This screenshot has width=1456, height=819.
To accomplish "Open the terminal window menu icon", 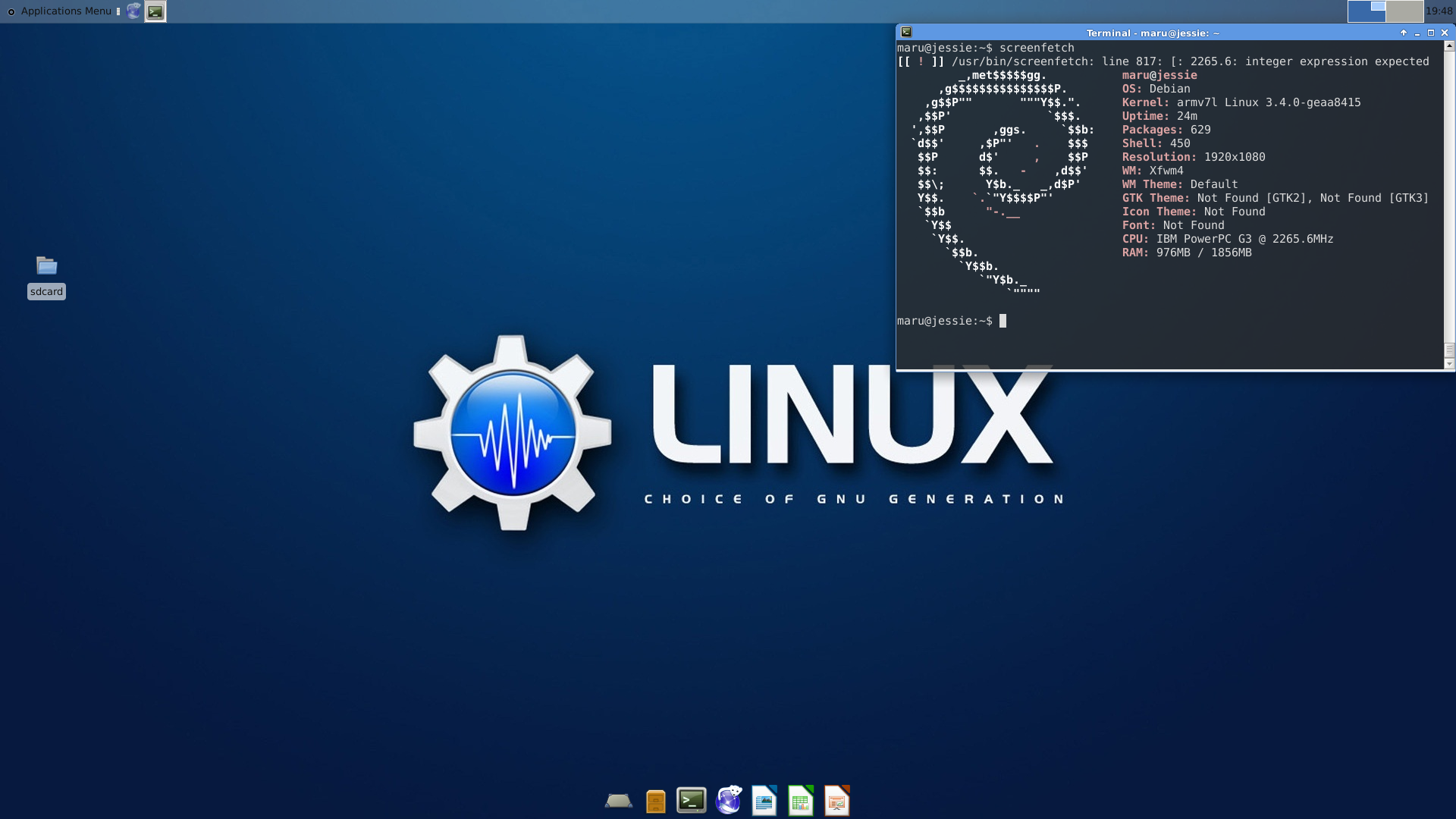I will (906, 33).
